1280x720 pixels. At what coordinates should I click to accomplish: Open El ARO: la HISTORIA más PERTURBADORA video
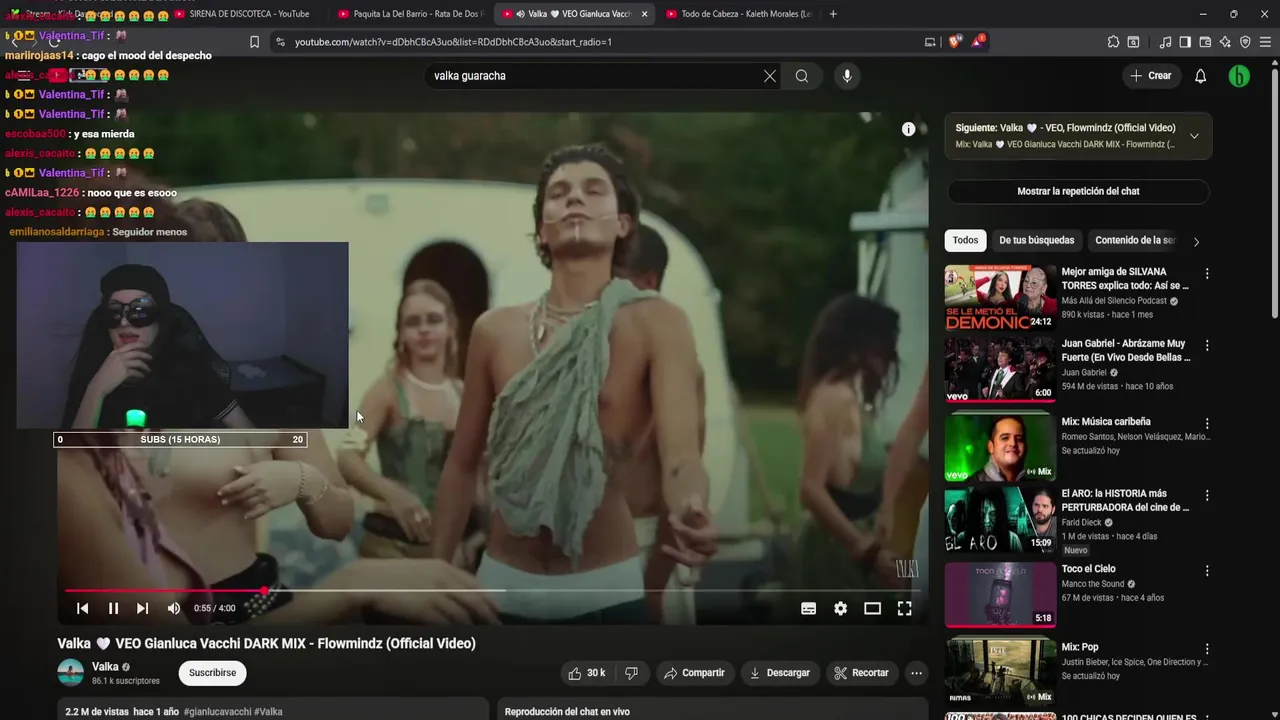(1000, 519)
